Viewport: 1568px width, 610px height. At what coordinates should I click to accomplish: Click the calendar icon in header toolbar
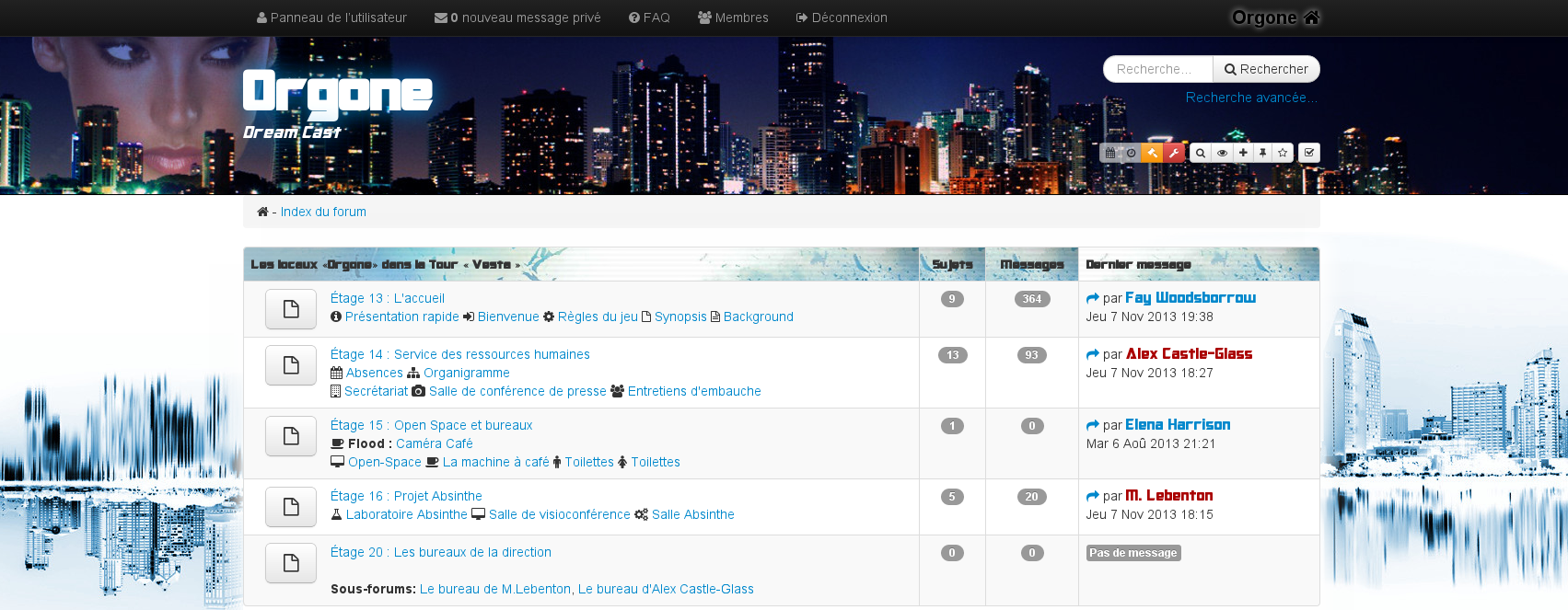1110,153
